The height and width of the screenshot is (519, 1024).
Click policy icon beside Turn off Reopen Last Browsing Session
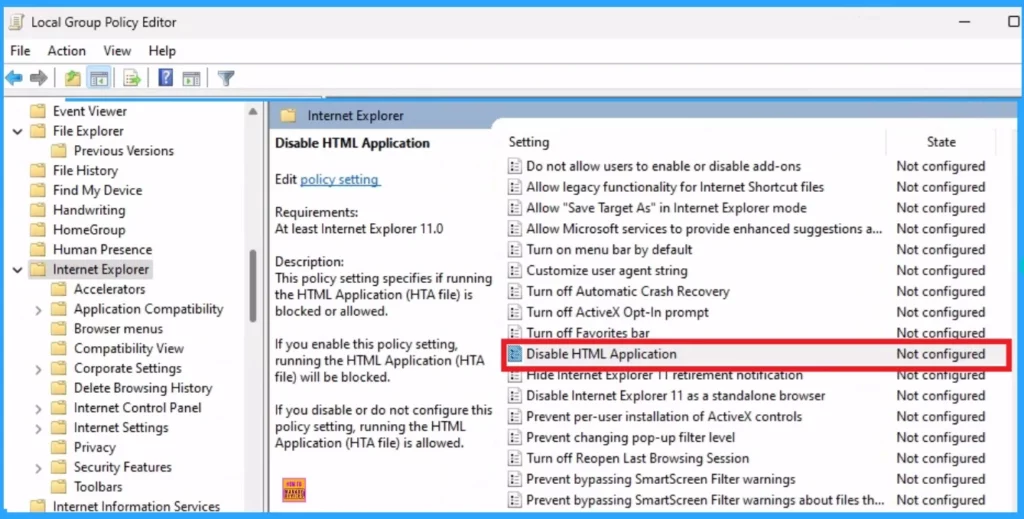pos(515,458)
